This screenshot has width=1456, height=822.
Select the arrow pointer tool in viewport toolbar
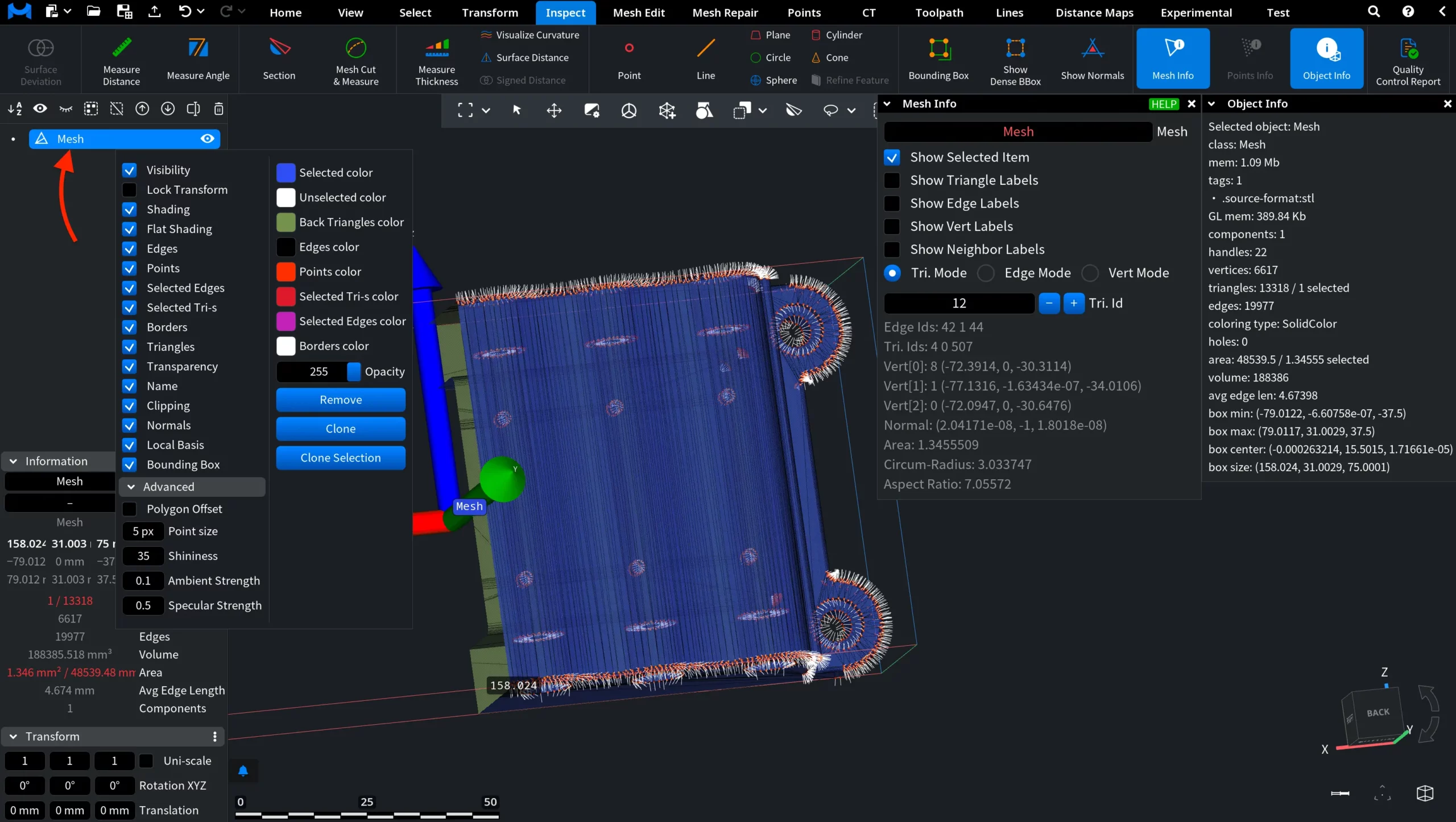[x=517, y=110]
